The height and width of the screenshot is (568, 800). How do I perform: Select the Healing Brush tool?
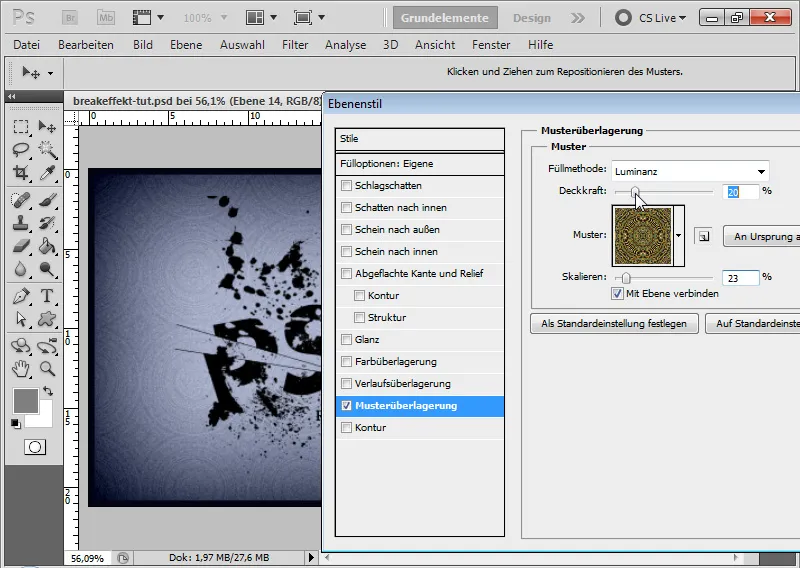point(21,200)
